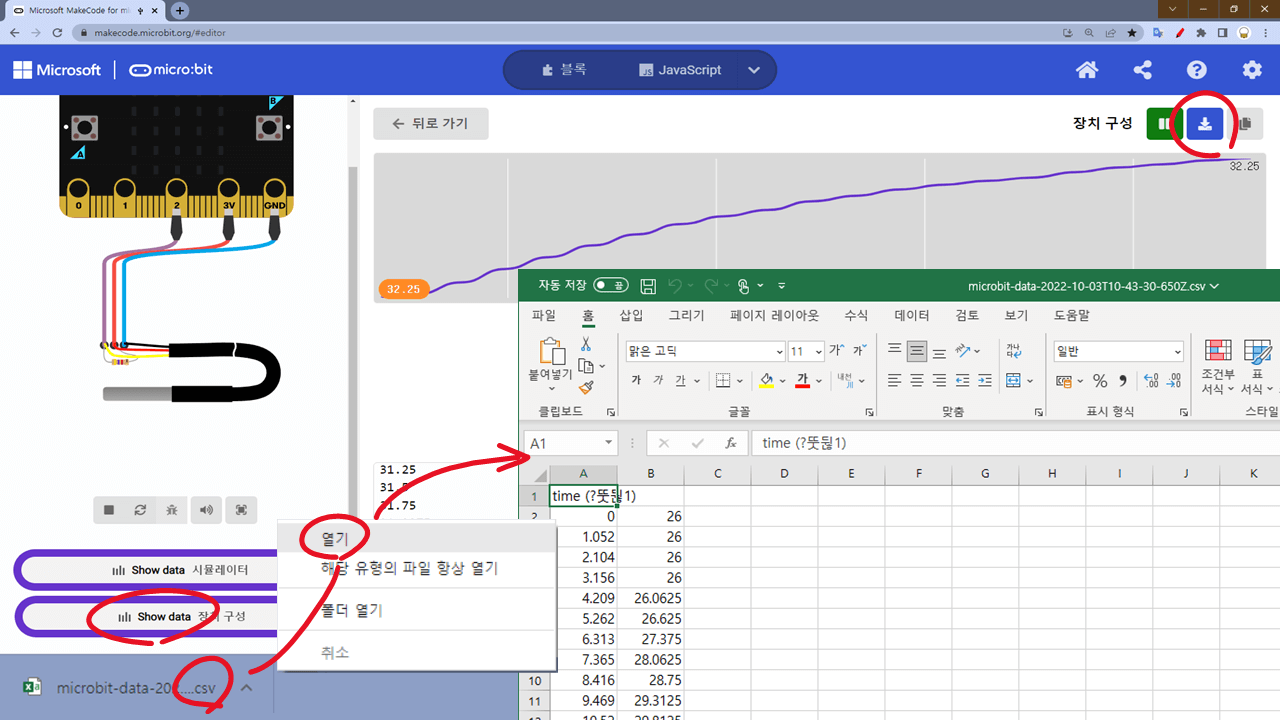Click 뒤로 가기 back button
This screenshot has width=1280, height=720.
pyautogui.click(x=431, y=124)
